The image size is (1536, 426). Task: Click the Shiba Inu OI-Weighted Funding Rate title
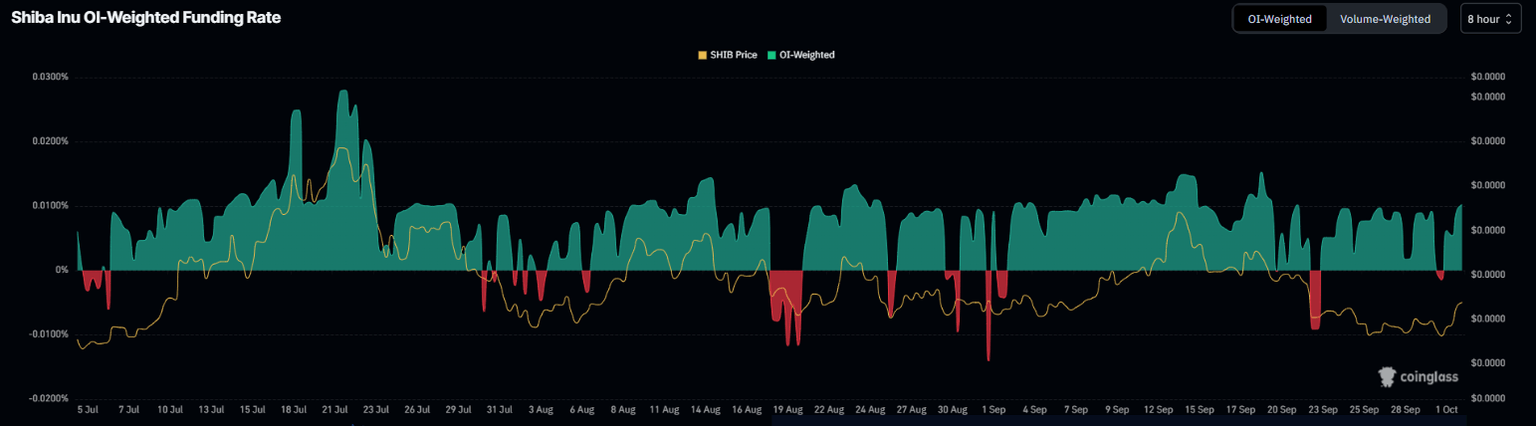146,18
